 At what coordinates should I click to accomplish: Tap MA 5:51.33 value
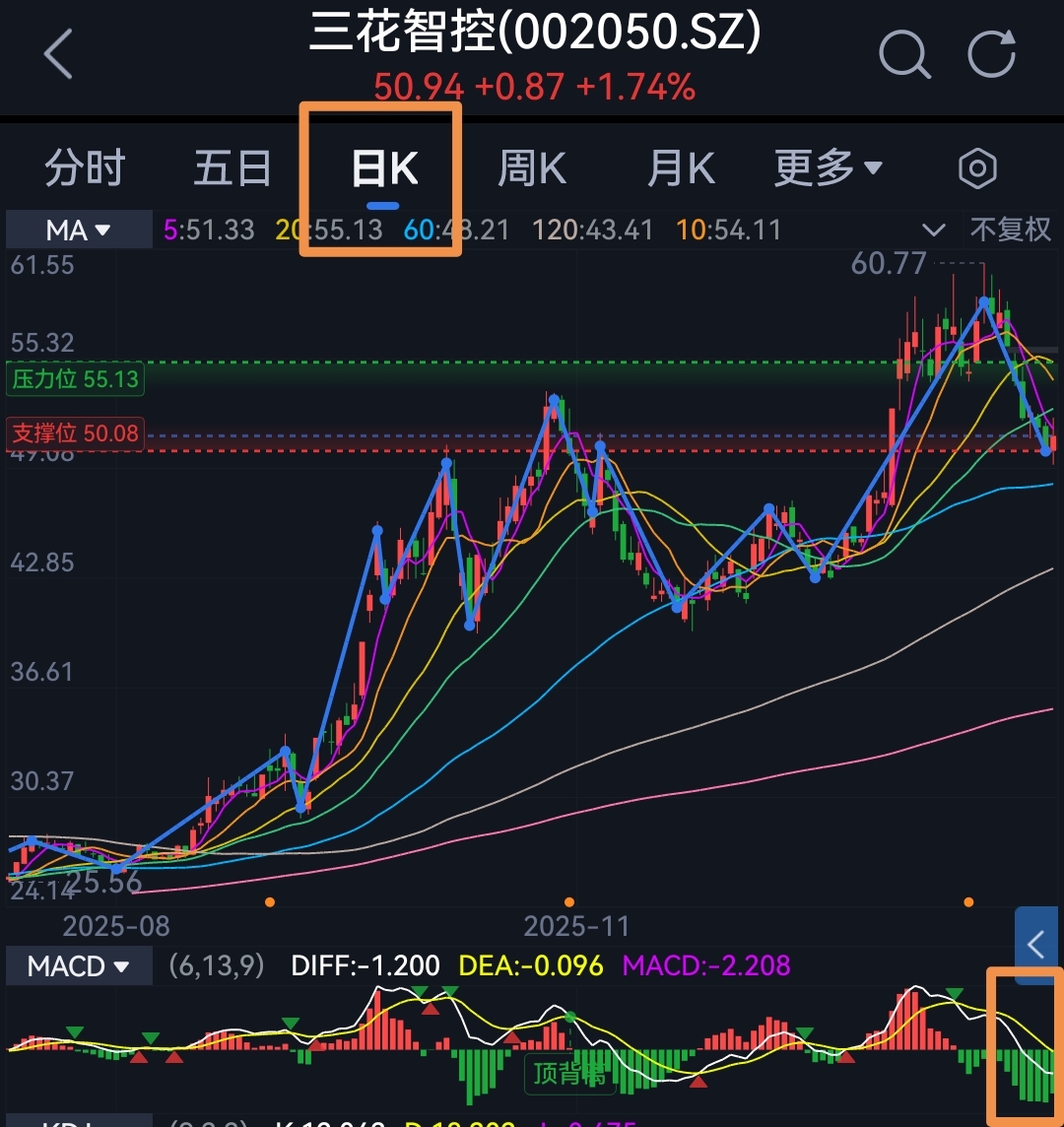click(209, 230)
